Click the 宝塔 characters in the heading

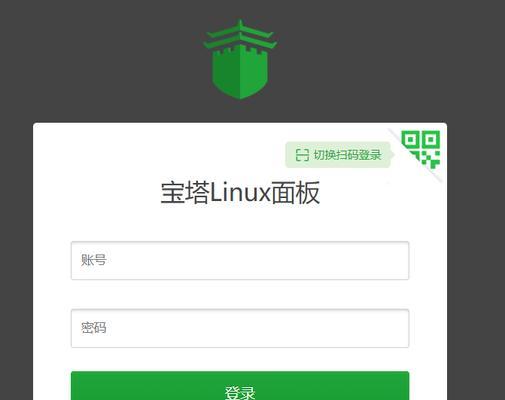(185, 193)
